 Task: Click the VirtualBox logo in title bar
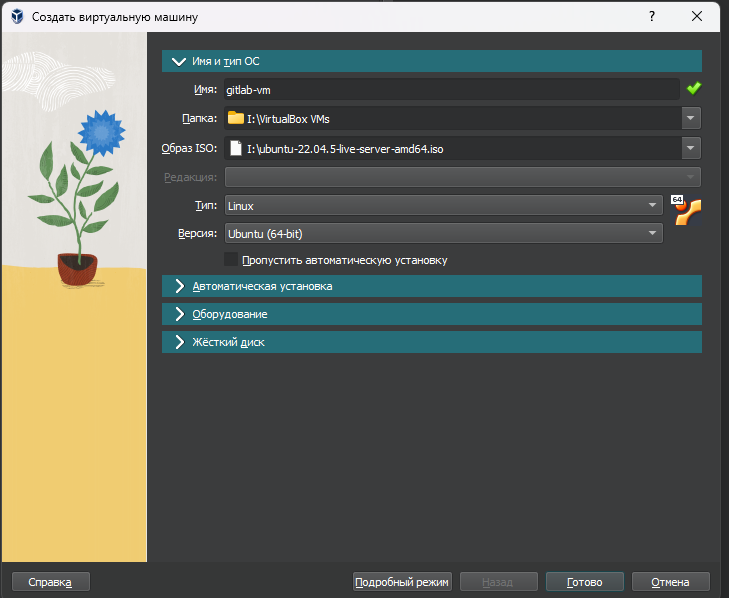click(x=17, y=17)
